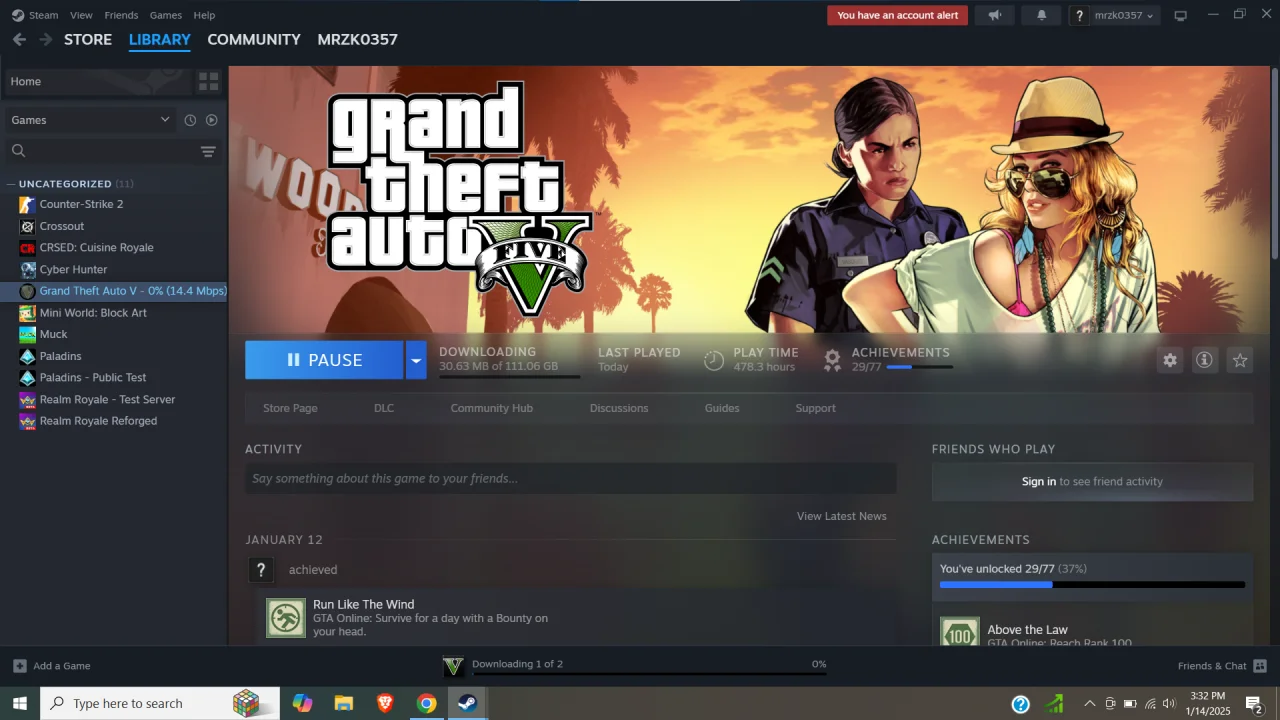Click the GTA V download thumbnail icon
Viewport: 1280px width, 720px height.
click(x=453, y=666)
